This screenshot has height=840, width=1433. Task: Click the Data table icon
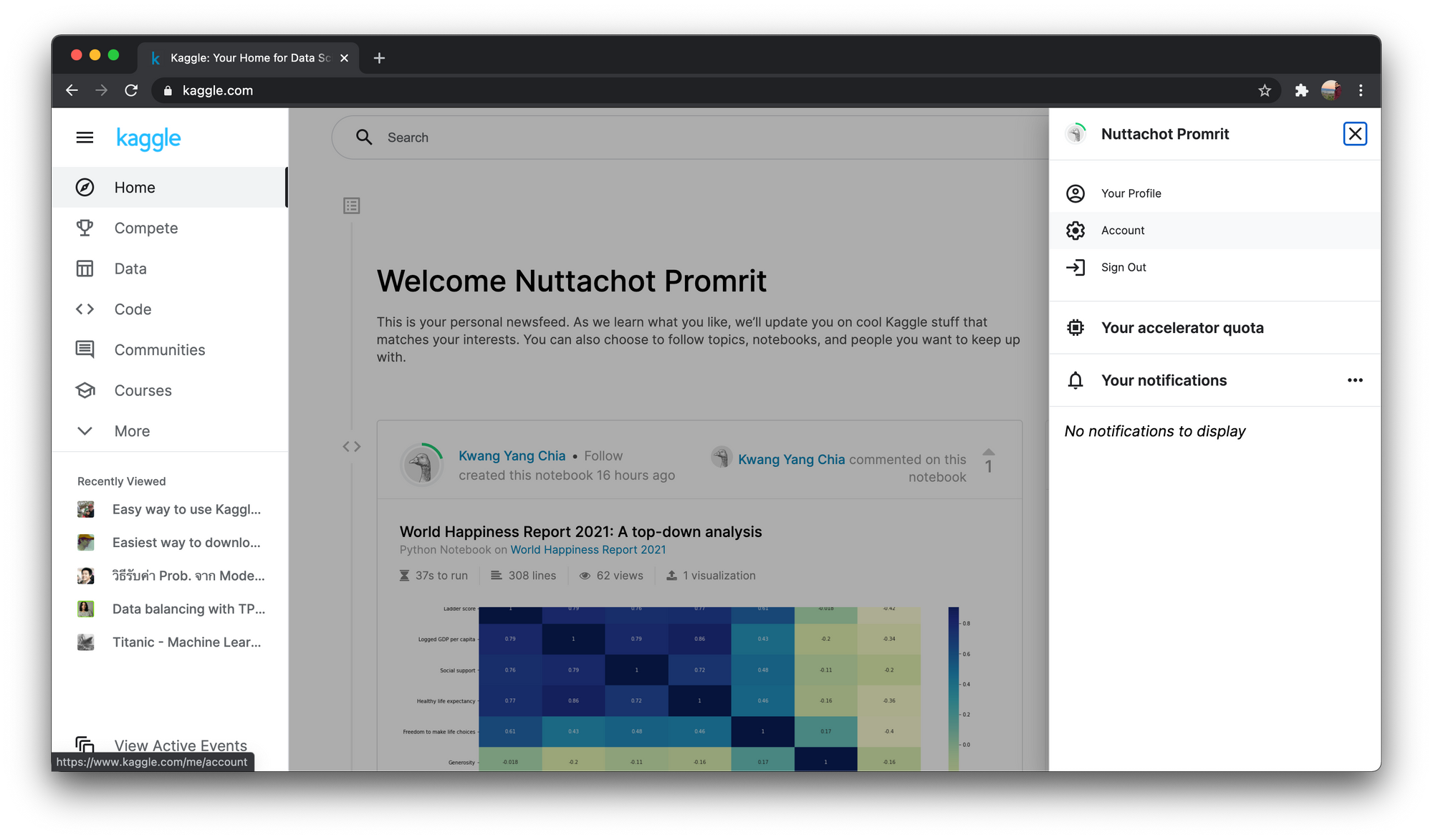click(85, 269)
